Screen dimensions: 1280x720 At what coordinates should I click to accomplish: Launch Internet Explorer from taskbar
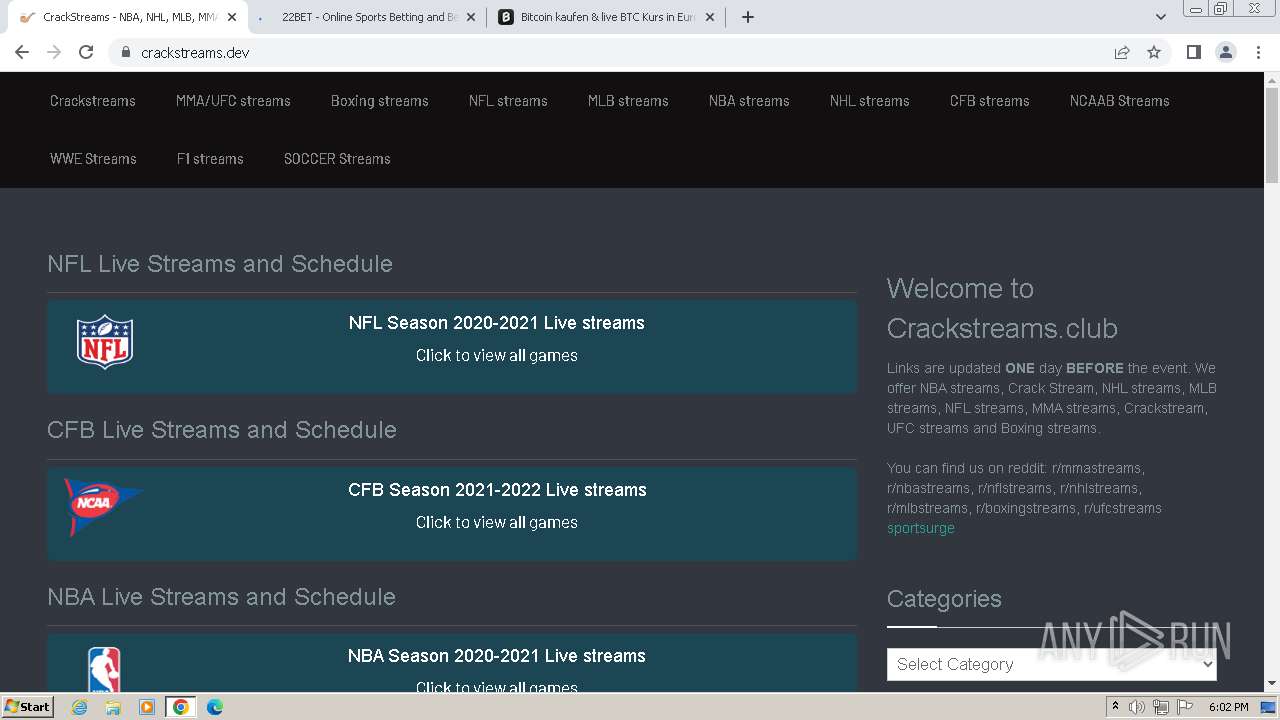pyautogui.click(x=80, y=707)
